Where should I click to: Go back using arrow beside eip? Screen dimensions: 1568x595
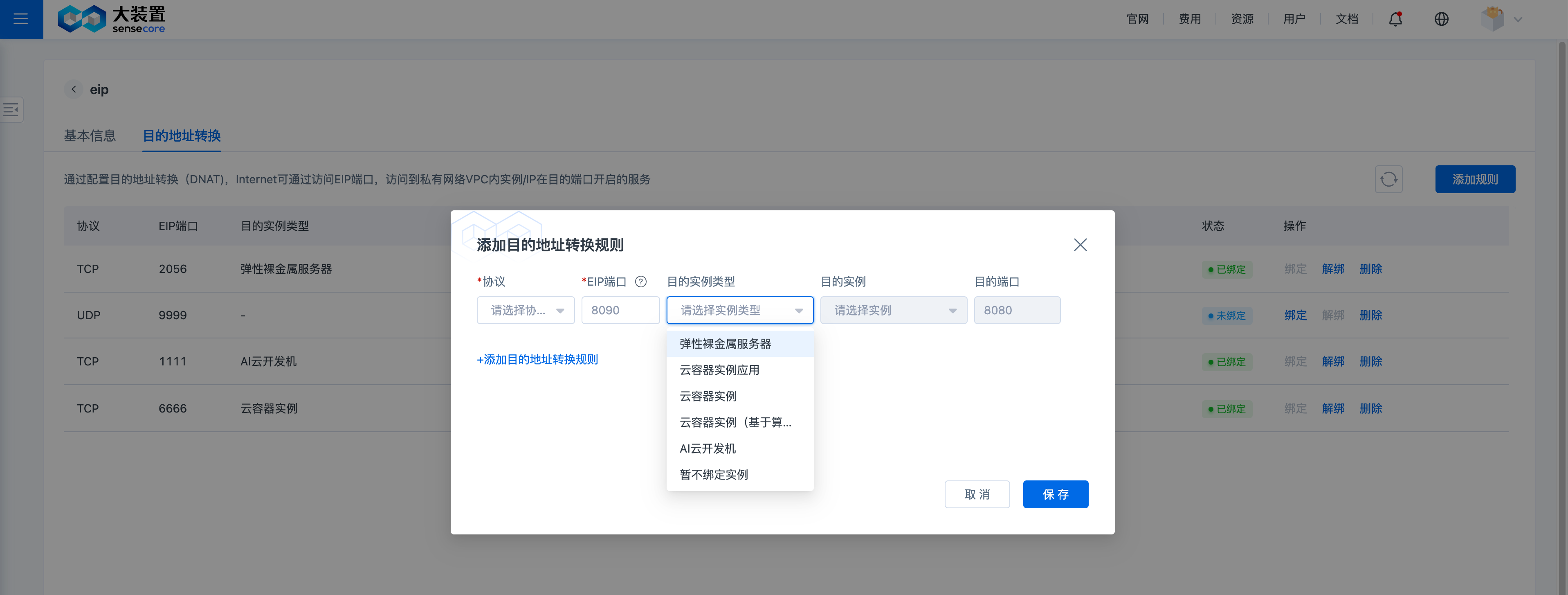tap(74, 90)
